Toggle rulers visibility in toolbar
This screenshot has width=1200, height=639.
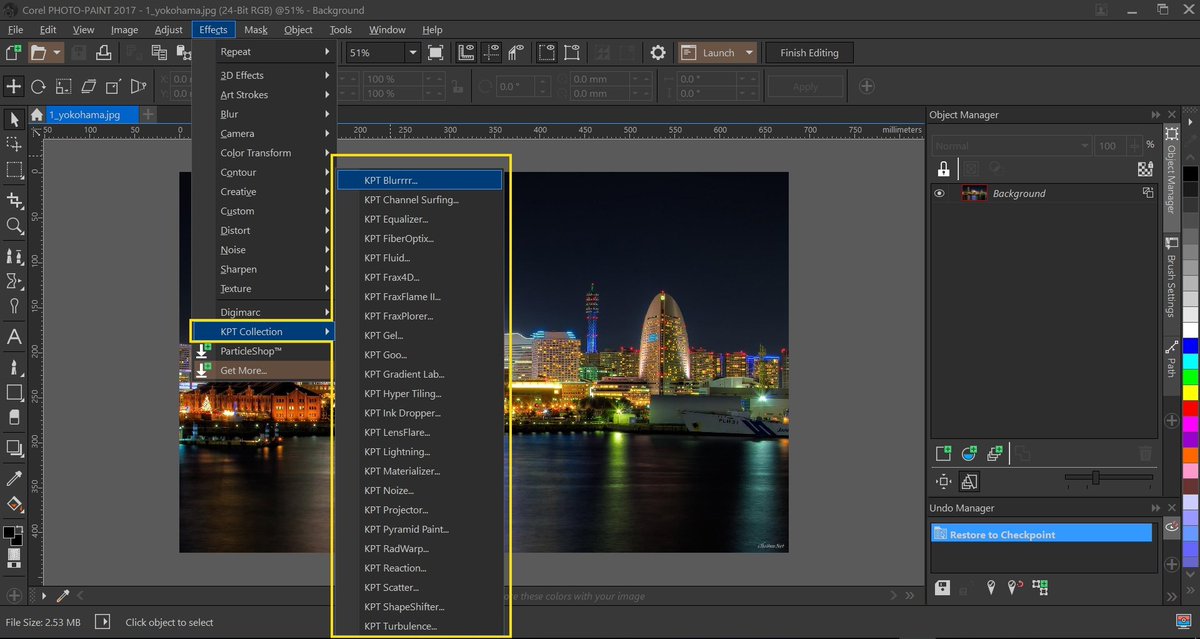pyautogui.click(x=466, y=53)
